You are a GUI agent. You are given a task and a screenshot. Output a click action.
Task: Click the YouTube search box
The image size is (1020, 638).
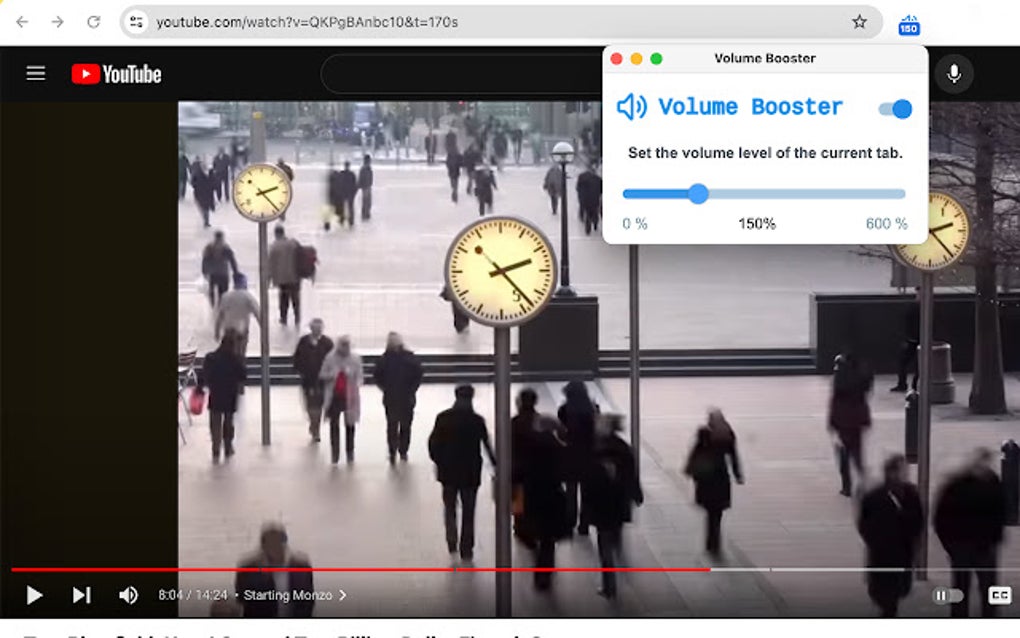pyautogui.click(x=462, y=73)
